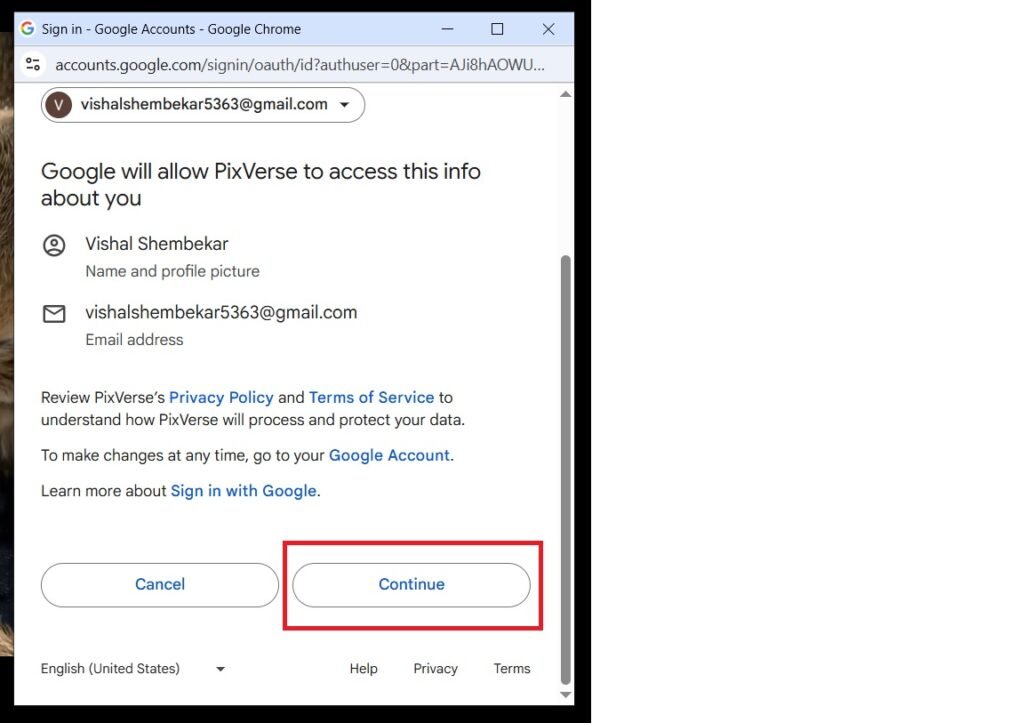Image resolution: width=1024 pixels, height=723 pixels.
Task: Open the Terms of Service link
Action: point(371,397)
